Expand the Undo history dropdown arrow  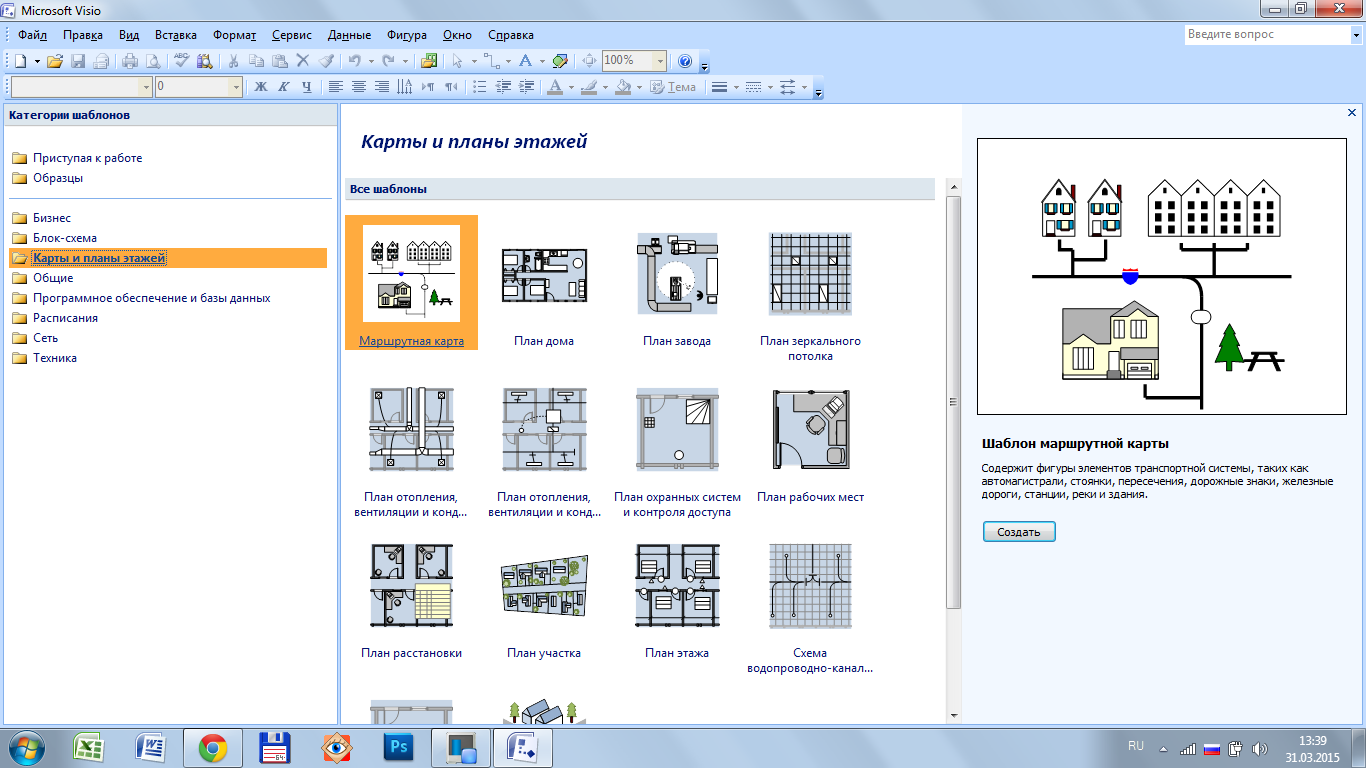click(x=371, y=61)
